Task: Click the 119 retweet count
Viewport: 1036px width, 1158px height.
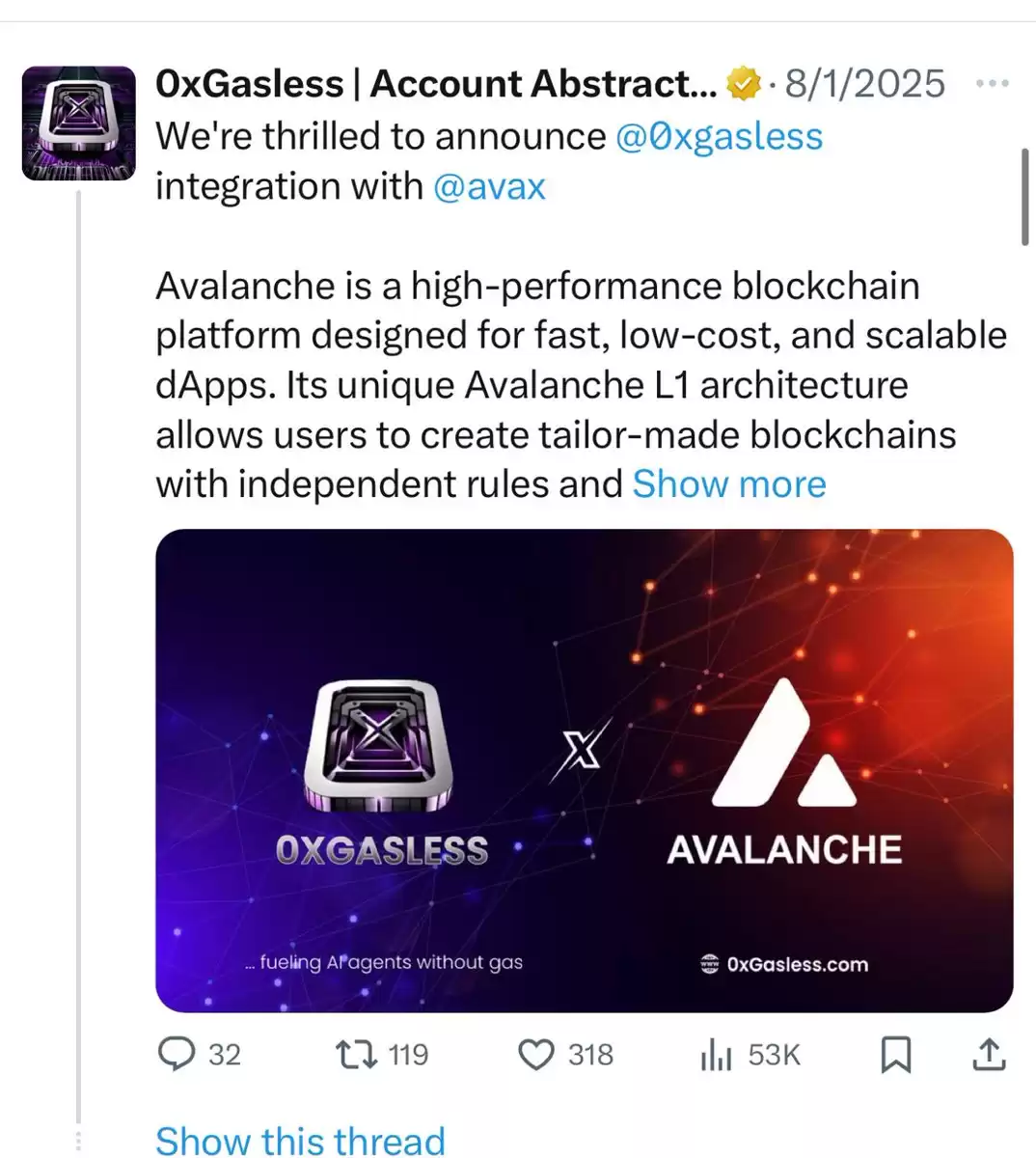Action: (408, 1055)
